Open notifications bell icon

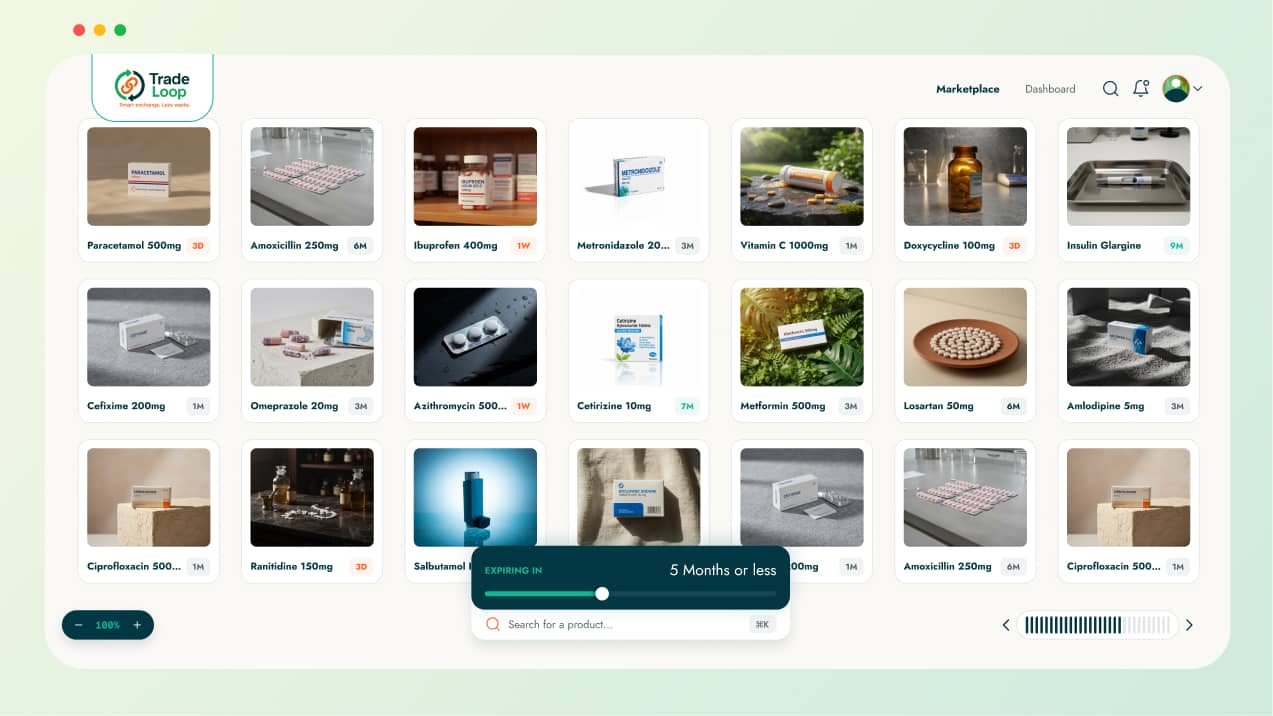tap(1141, 89)
